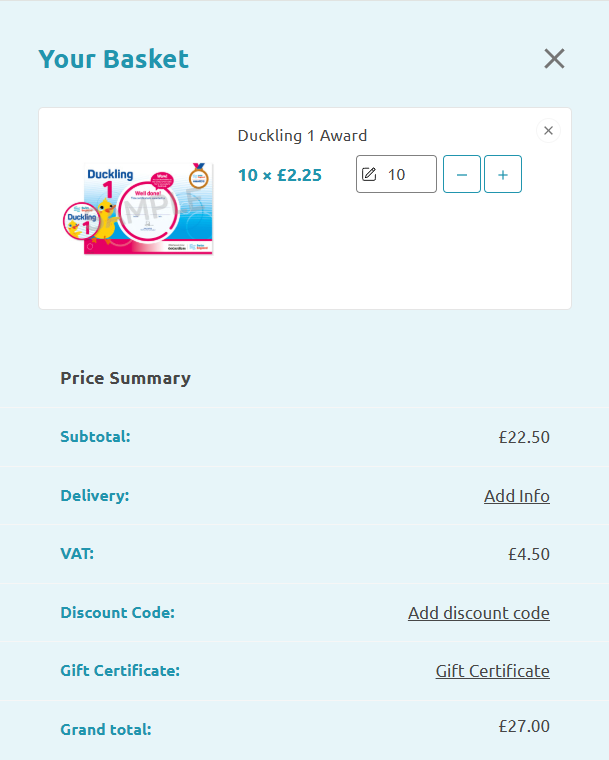
Task: Click the Grand total label
Action: point(106,729)
